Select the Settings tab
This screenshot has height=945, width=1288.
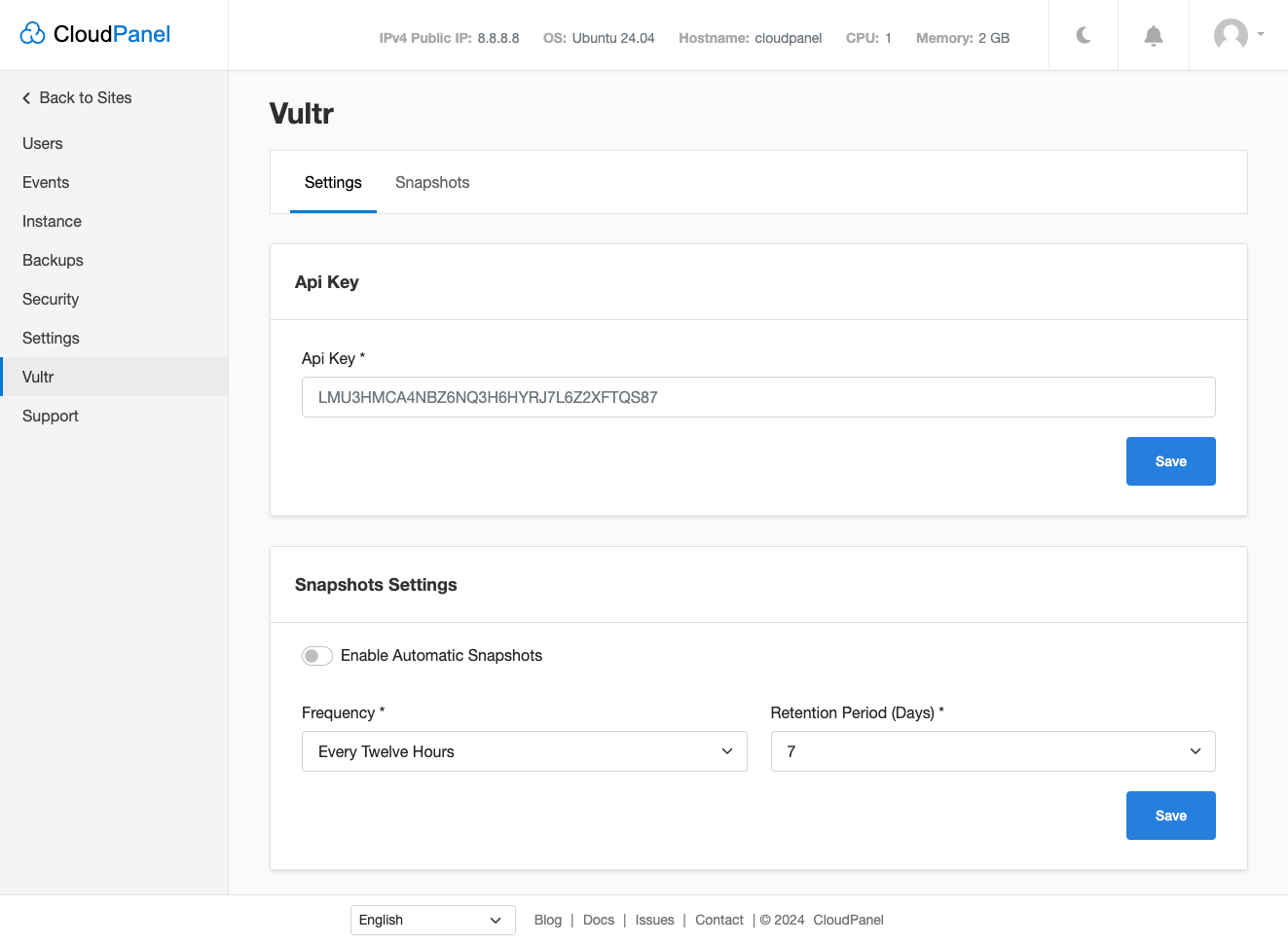[x=333, y=183]
